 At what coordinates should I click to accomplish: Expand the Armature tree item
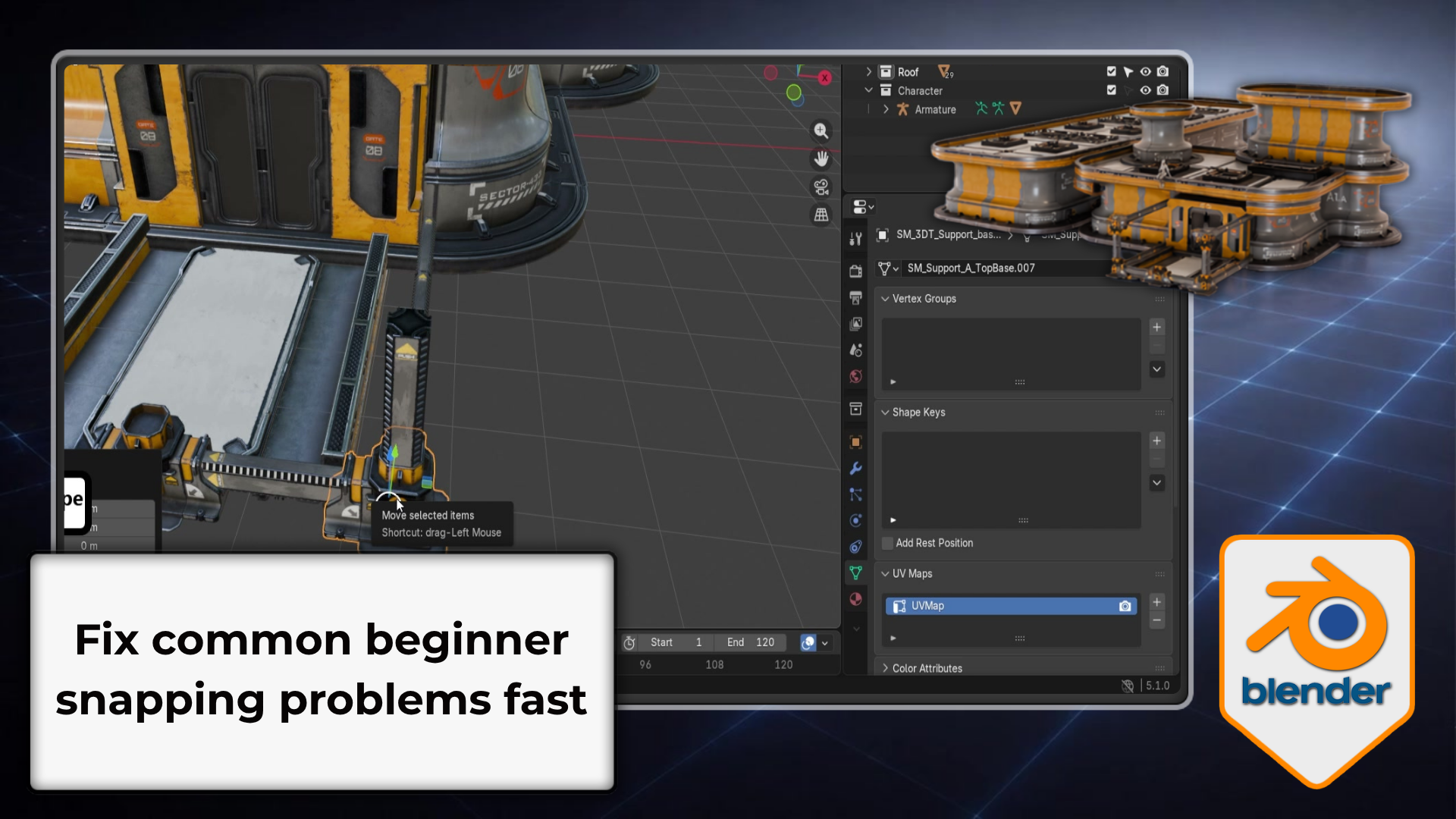tap(886, 109)
